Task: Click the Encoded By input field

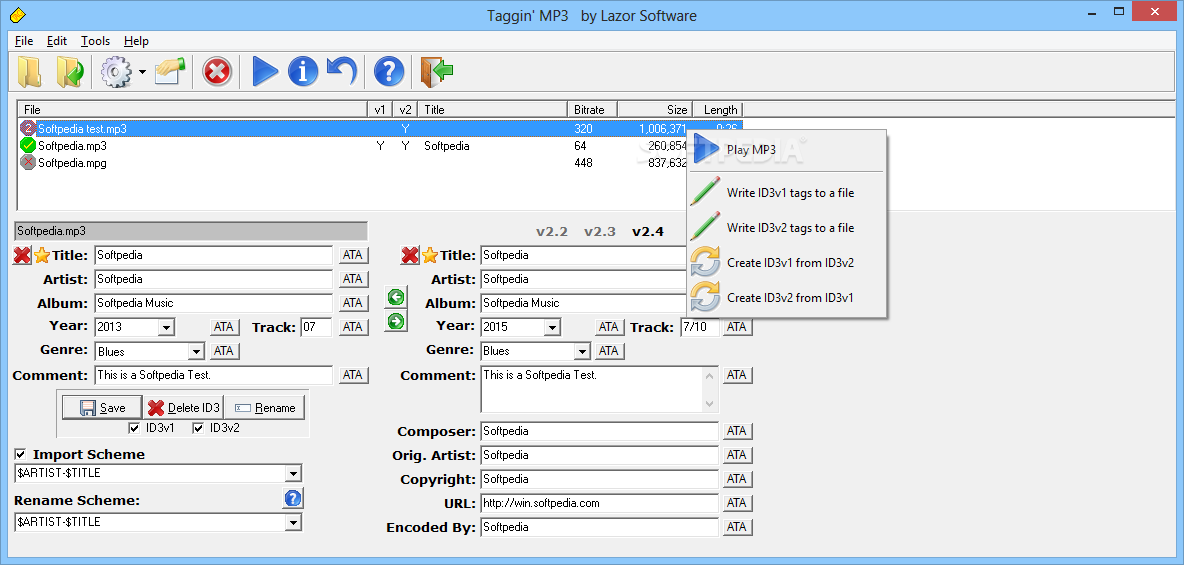Action: click(600, 526)
